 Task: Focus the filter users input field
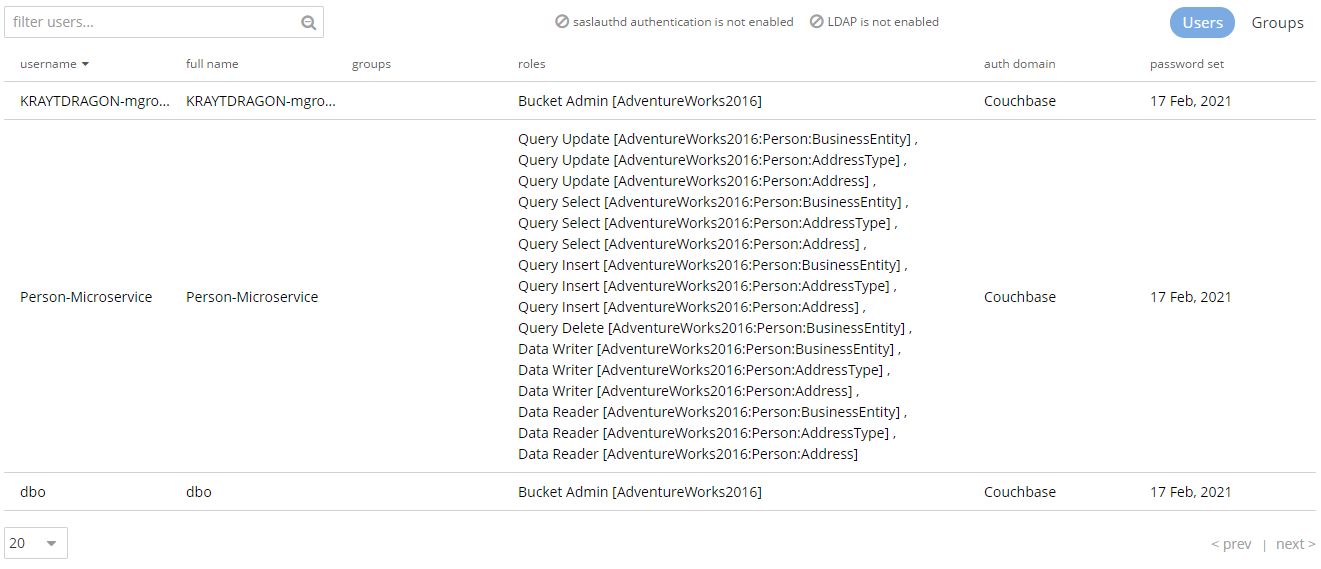(x=164, y=22)
